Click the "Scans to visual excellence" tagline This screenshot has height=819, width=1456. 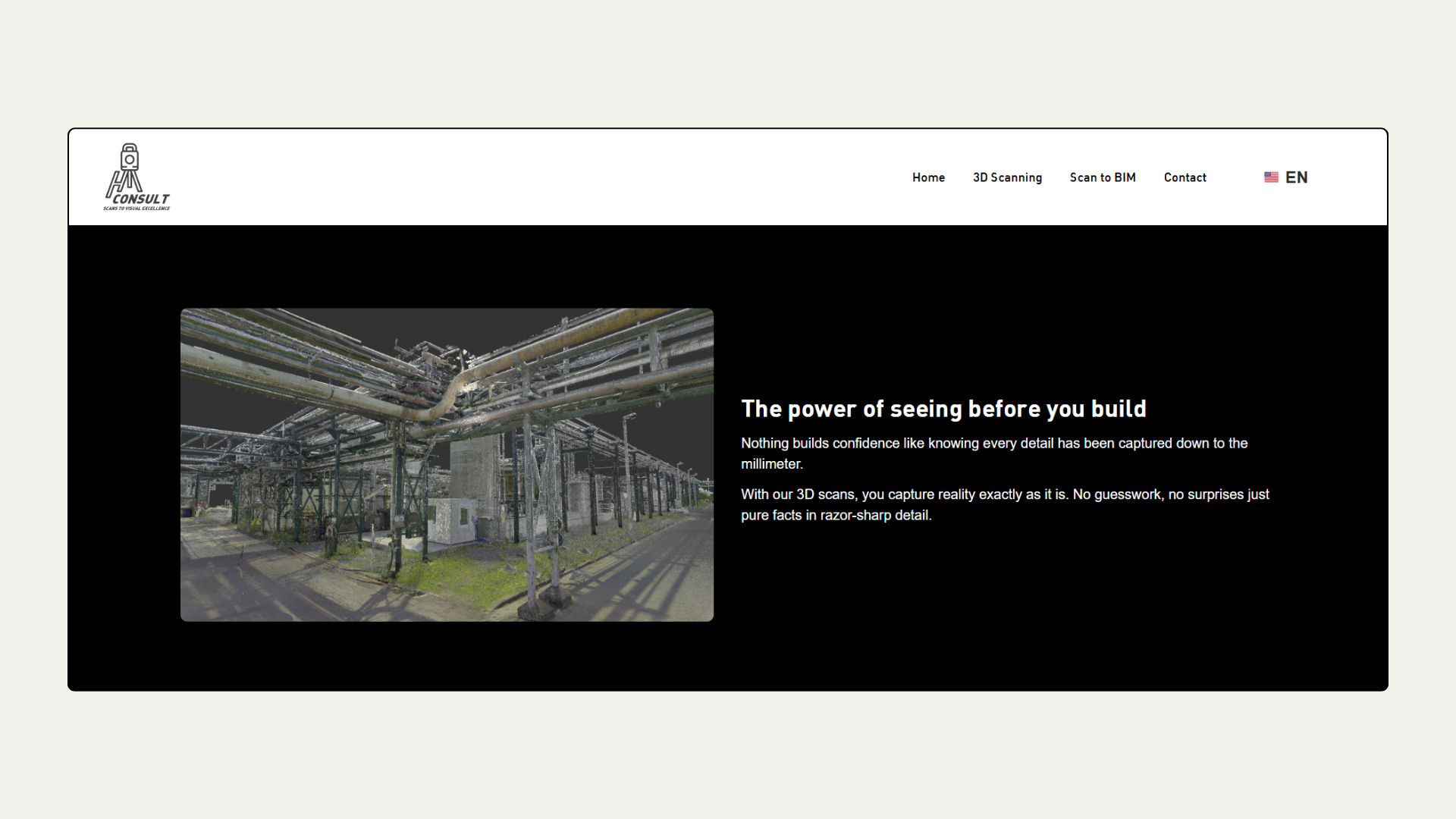(136, 209)
